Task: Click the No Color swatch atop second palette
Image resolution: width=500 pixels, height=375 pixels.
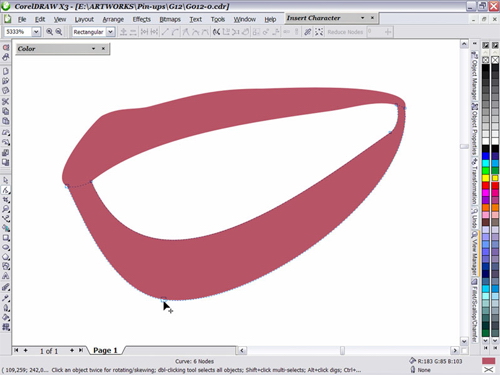Action: point(495,60)
